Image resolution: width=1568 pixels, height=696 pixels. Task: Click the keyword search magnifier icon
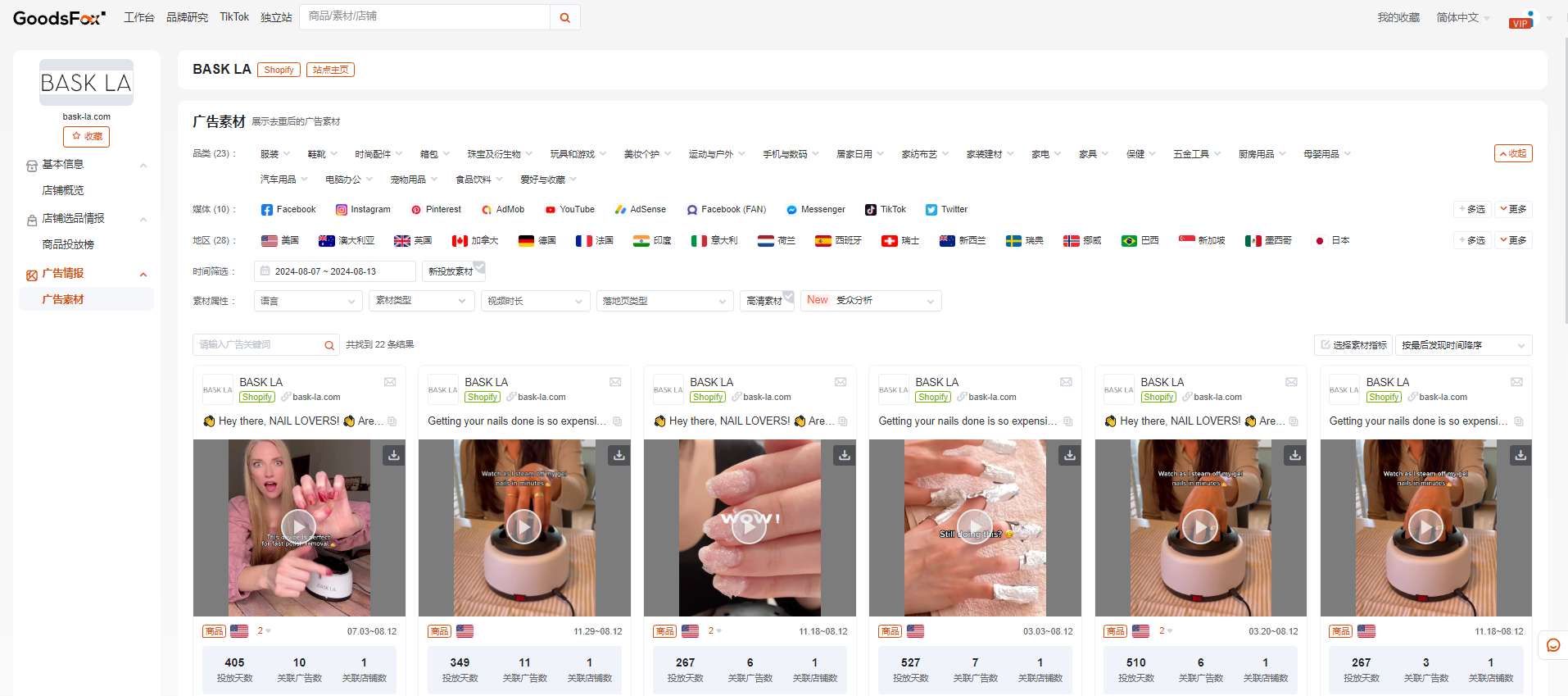click(x=329, y=345)
